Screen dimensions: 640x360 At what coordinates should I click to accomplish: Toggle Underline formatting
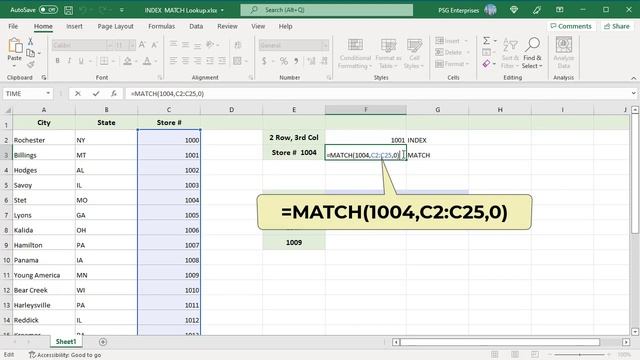pos(81,61)
